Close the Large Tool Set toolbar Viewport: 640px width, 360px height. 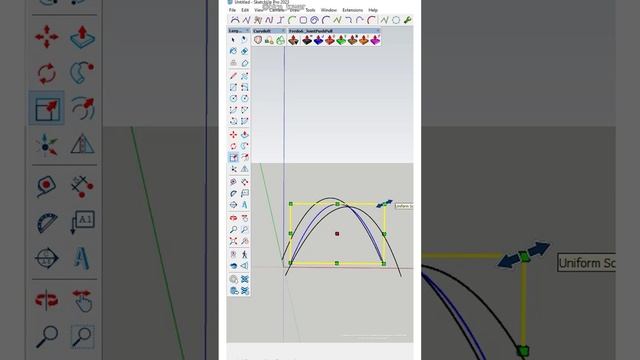[x=247, y=31]
